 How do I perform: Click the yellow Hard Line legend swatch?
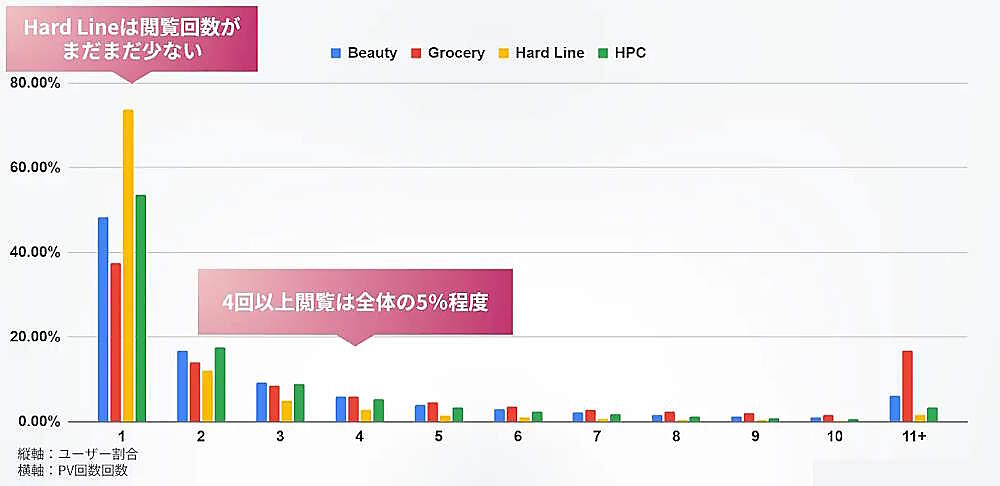coord(503,53)
